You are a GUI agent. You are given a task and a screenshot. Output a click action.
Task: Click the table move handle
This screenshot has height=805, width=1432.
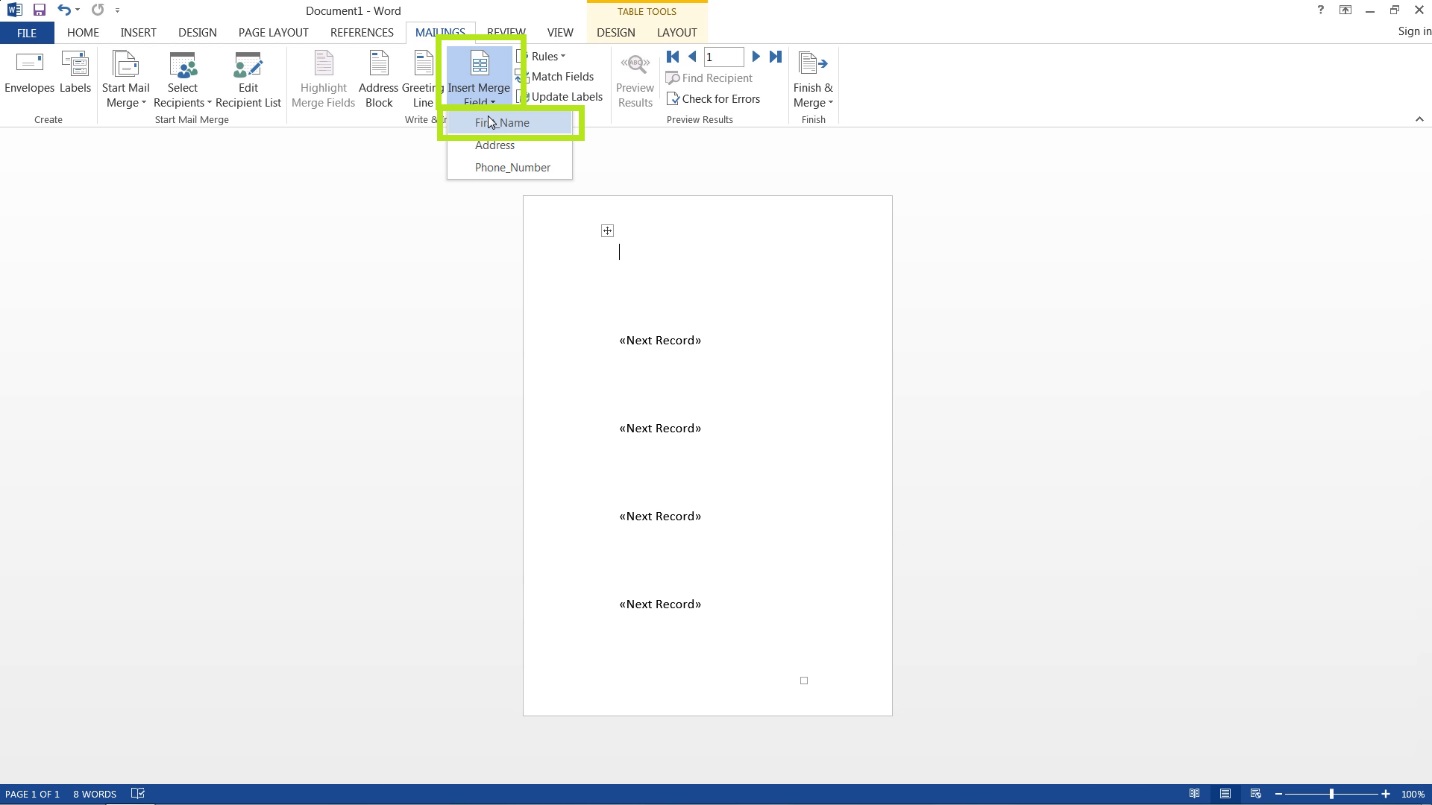coord(607,231)
